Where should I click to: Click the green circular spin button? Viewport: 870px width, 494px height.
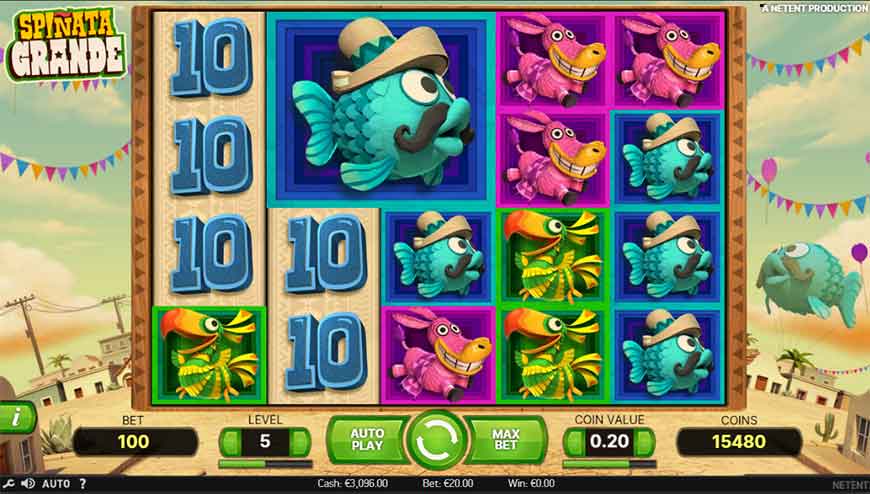tap(436, 441)
